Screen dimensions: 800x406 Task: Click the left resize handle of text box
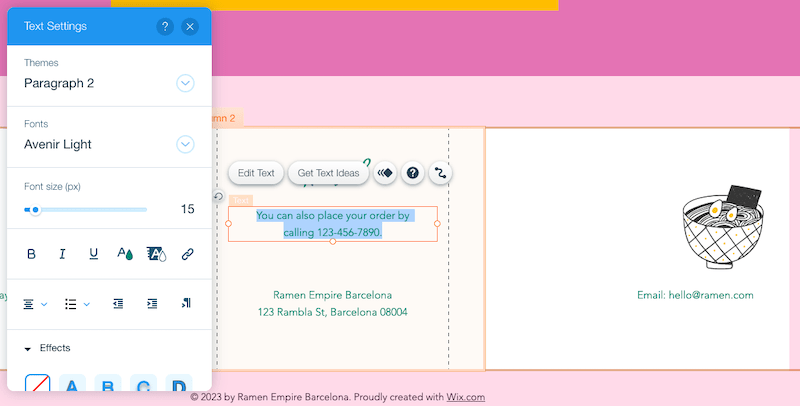pyautogui.click(x=229, y=223)
